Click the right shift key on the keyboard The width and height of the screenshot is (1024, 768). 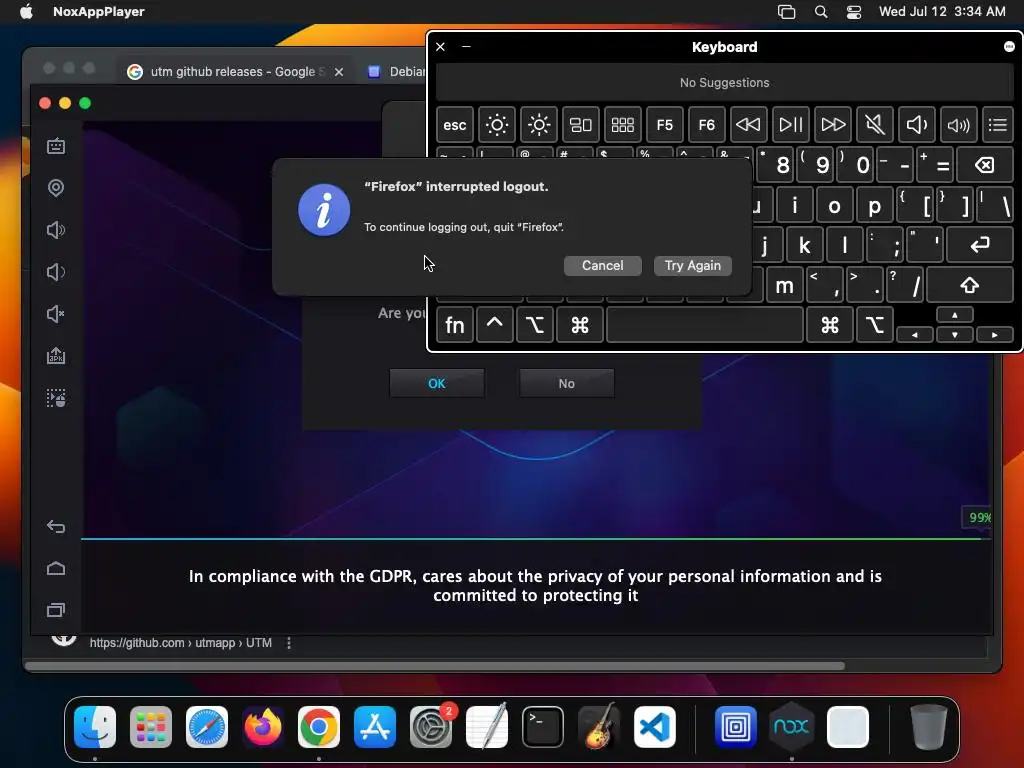click(x=969, y=285)
